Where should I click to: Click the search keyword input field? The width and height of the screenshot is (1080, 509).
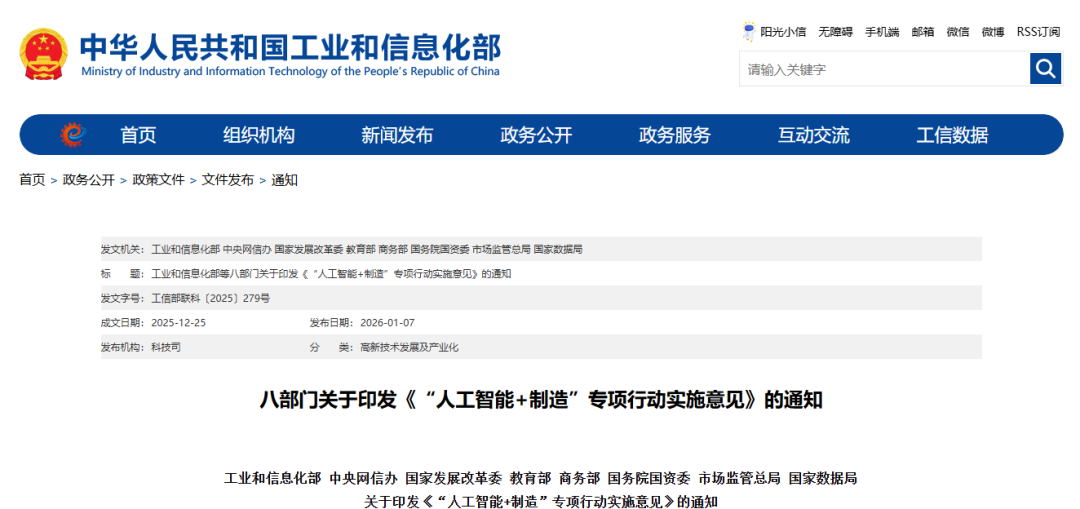(x=884, y=69)
